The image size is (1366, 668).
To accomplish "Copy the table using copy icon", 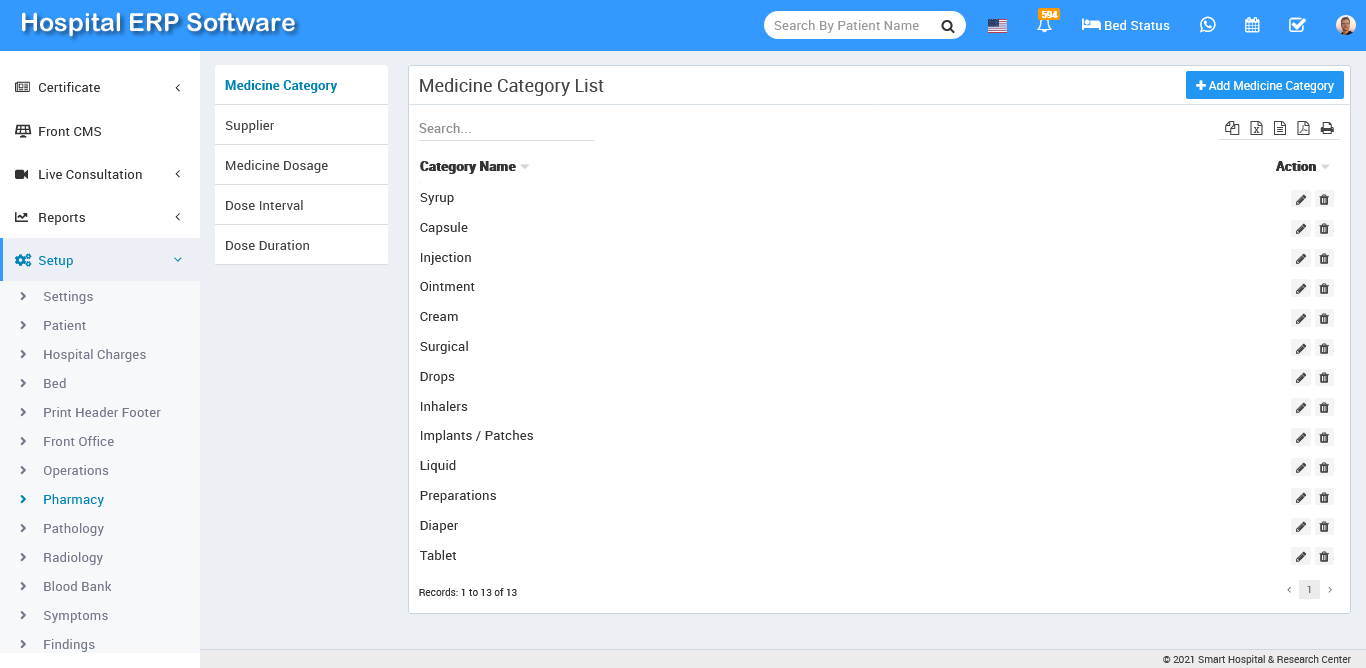I will coord(1232,128).
